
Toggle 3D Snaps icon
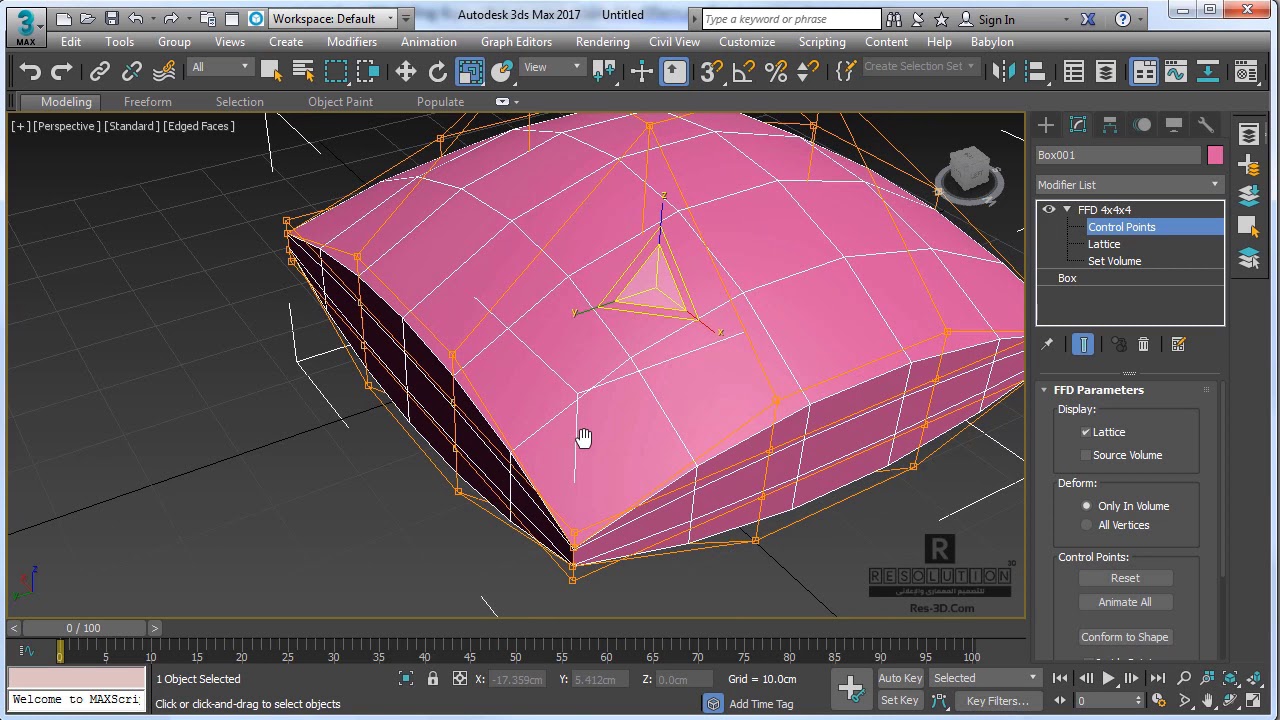(711, 71)
